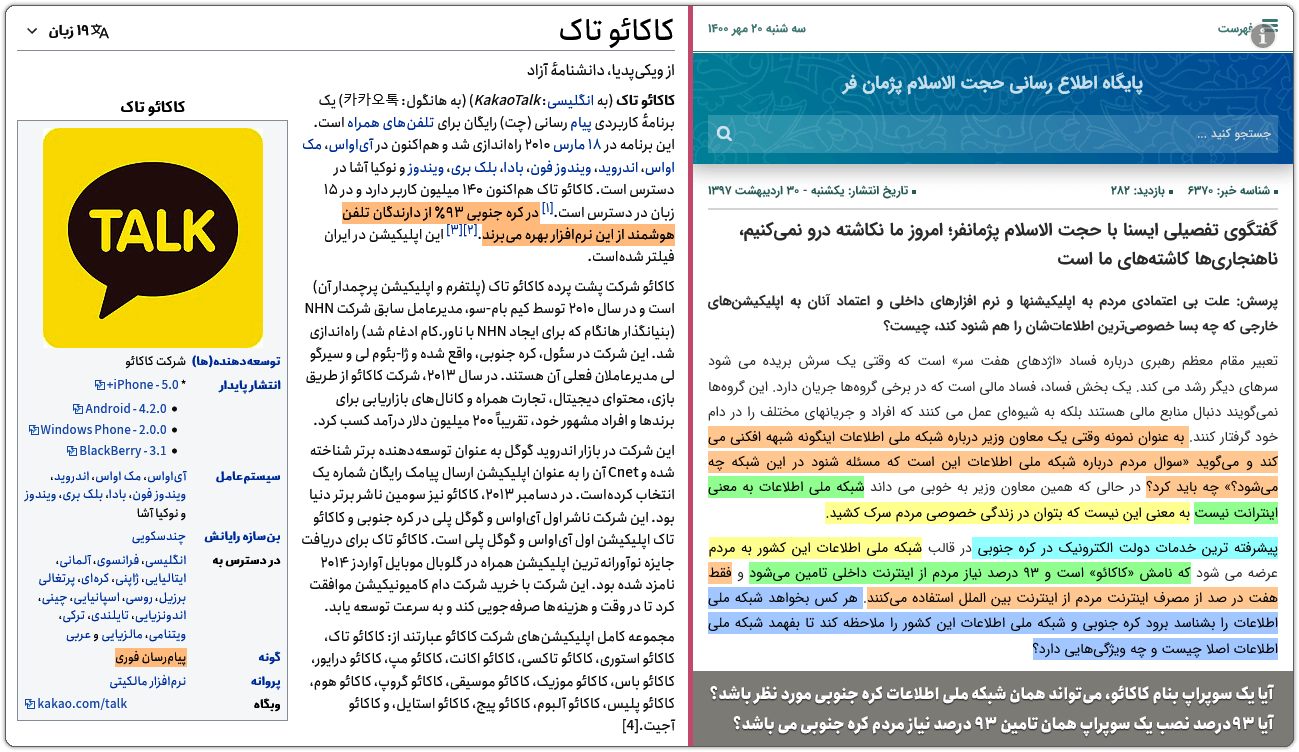1299x752 pixels.
Task: Click external link icon beside BlackBerry 3.1
Action: (73, 451)
